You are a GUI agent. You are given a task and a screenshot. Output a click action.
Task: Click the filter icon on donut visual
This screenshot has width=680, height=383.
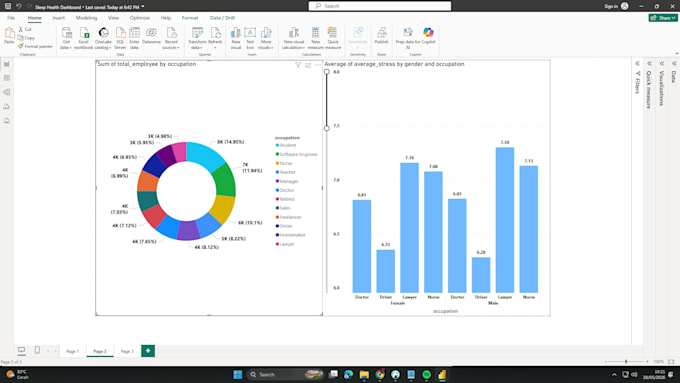click(298, 65)
